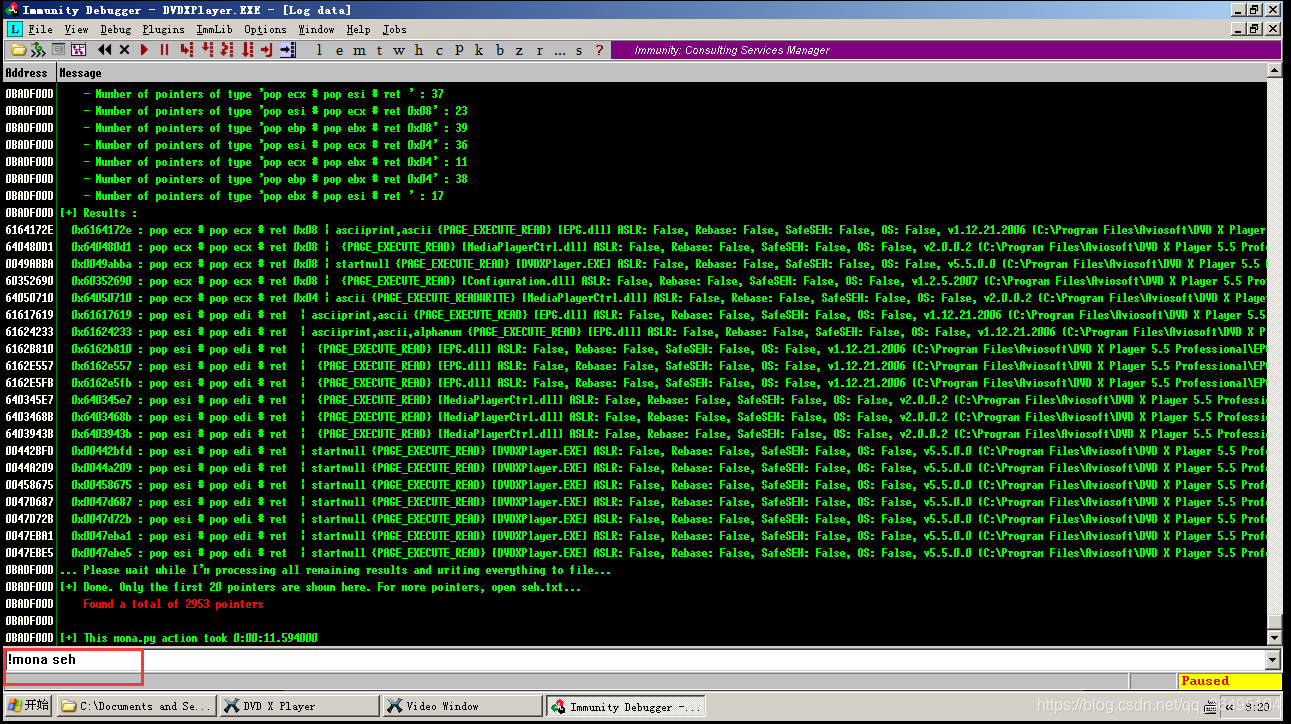The height and width of the screenshot is (724, 1291).
Task: Open Threads window with 't' button
Action: (x=379, y=50)
